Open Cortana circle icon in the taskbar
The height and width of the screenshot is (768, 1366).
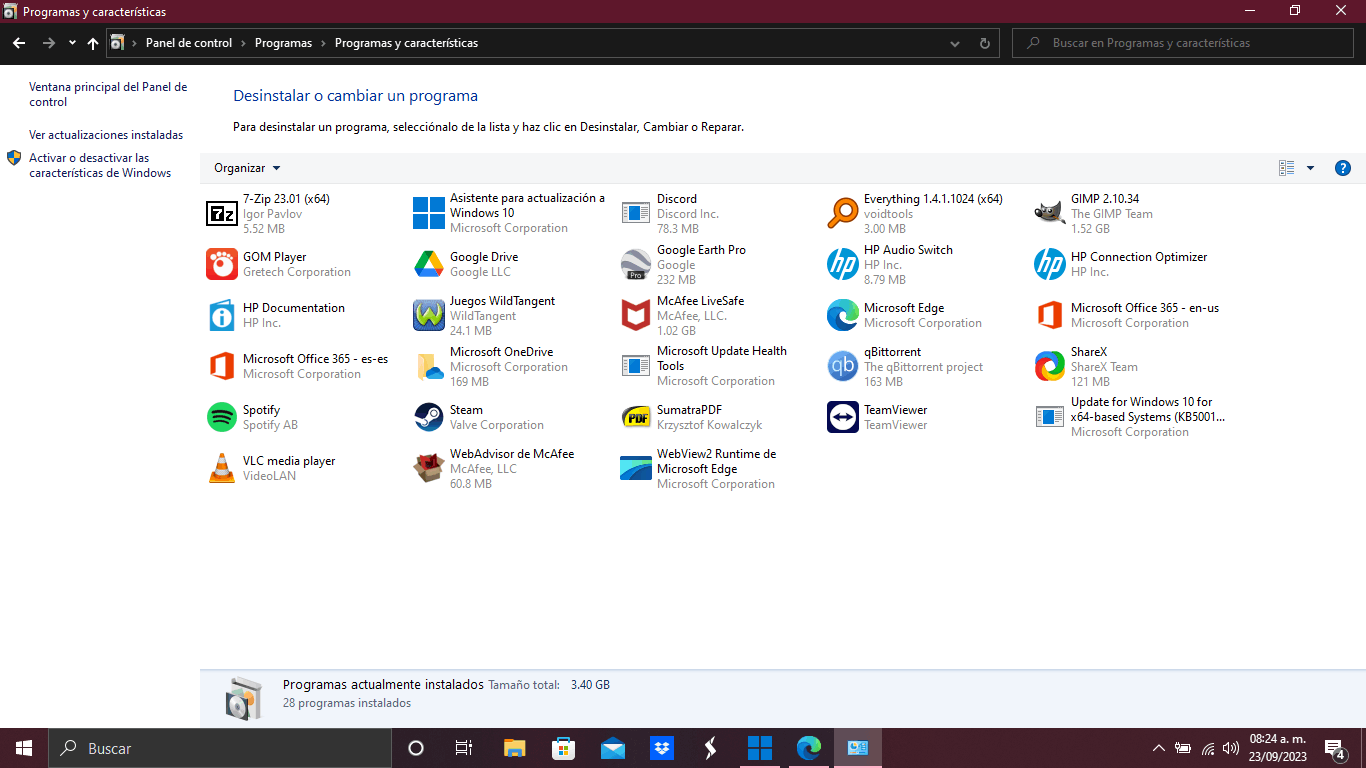coord(416,748)
